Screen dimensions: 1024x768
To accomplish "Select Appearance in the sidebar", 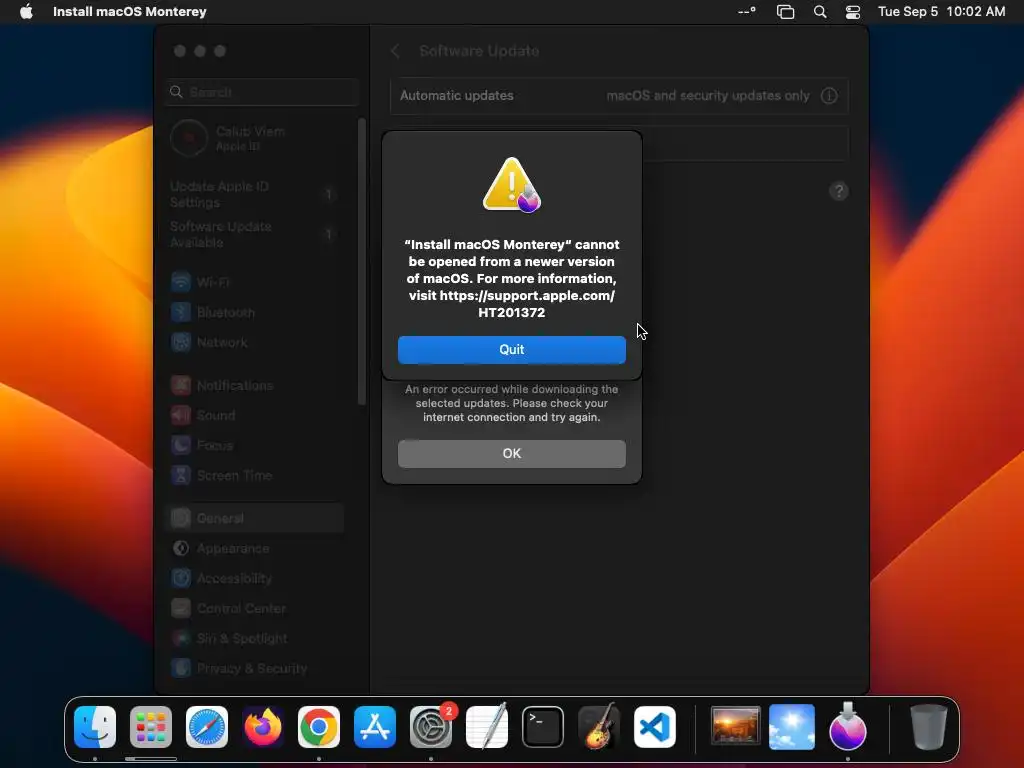I will 255,549.
